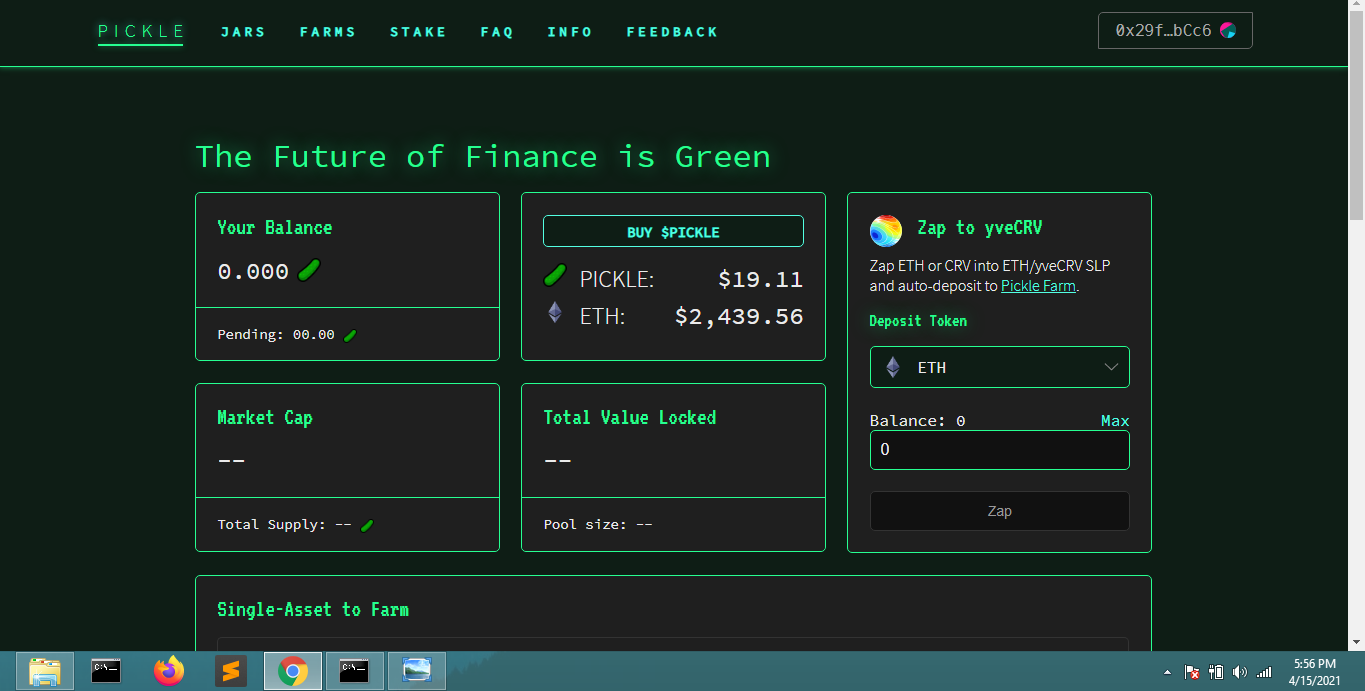Viewport: 1365px width, 691px height.
Task: Open the STAKE page
Action: pyautogui.click(x=418, y=31)
